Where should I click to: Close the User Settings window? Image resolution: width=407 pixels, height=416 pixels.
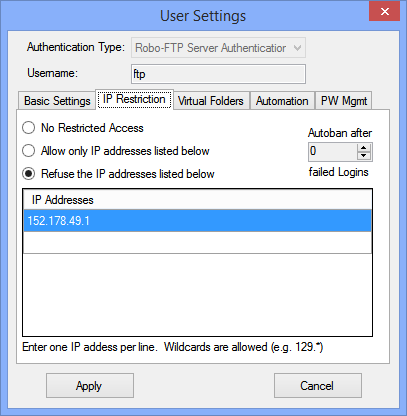coord(384,12)
